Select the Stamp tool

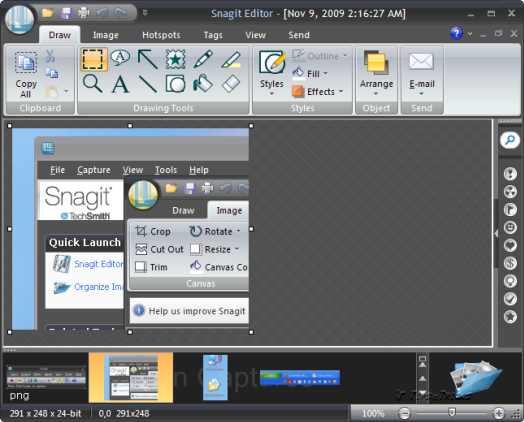point(175,59)
